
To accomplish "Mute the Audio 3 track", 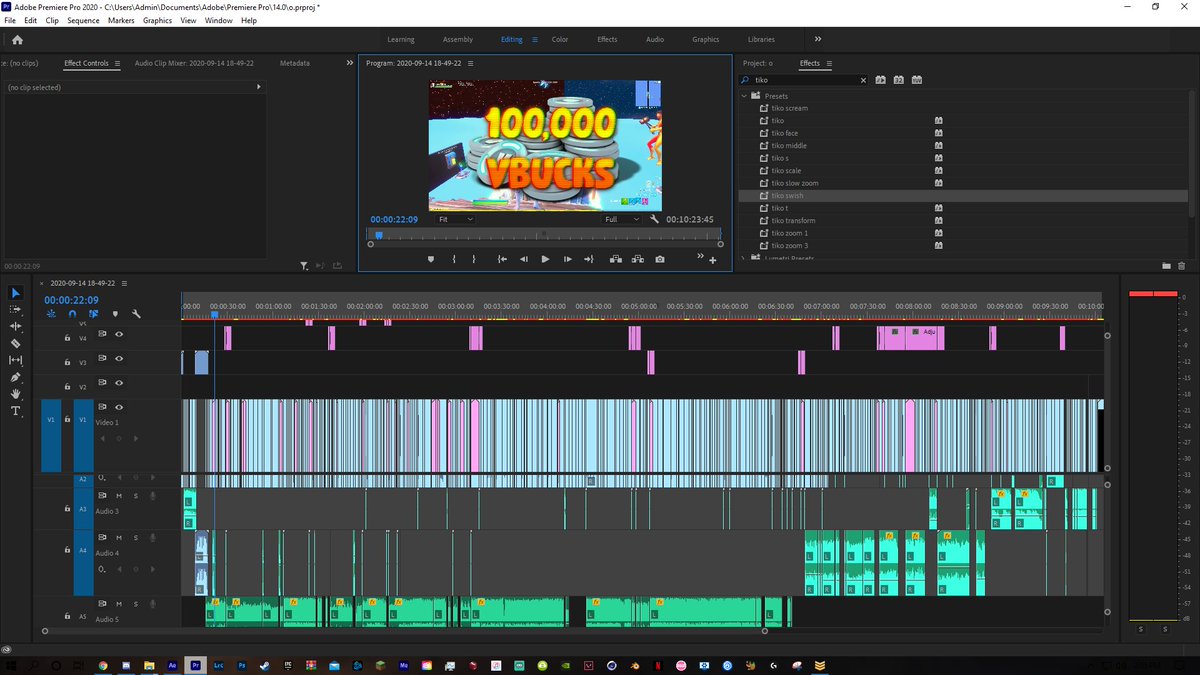I will click(x=119, y=495).
